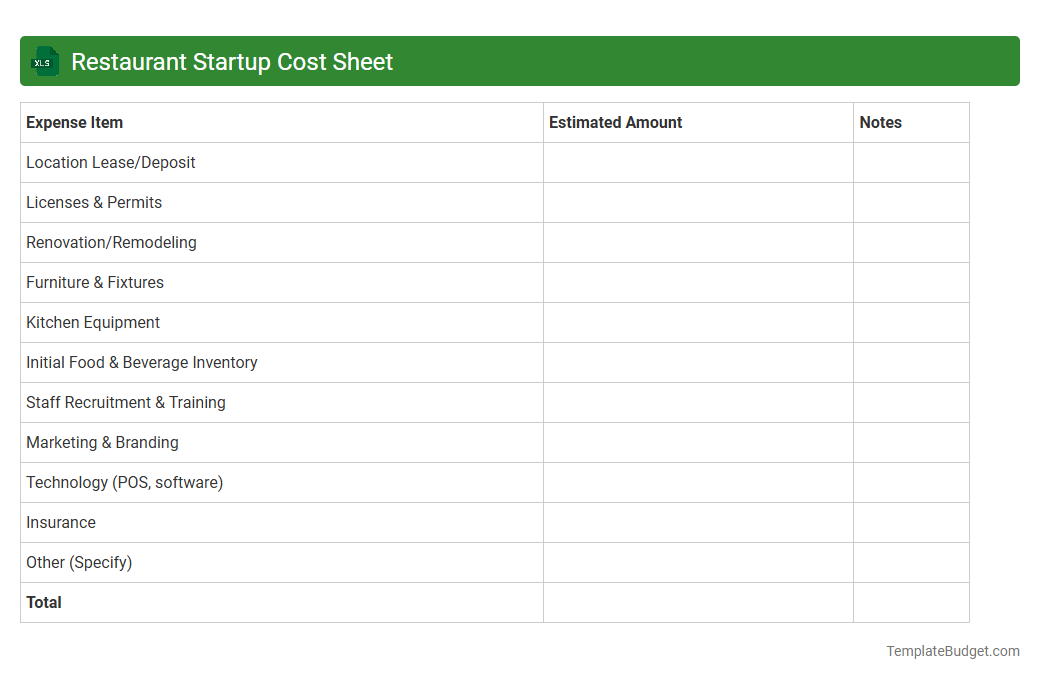The width and height of the screenshot is (1040, 680).
Task: Select the Expense Item column header
Action: 74,122
